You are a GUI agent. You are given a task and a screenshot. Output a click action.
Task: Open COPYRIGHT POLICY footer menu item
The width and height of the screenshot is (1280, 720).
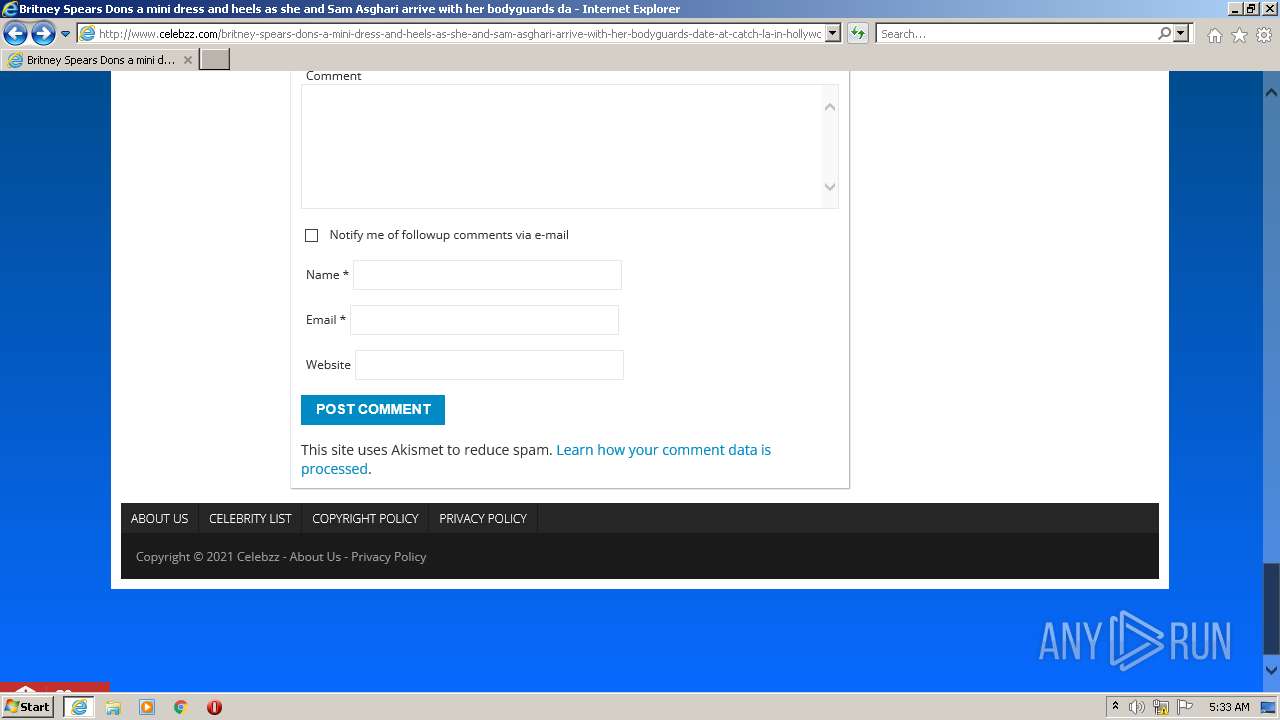pyautogui.click(x=365, y=518)
